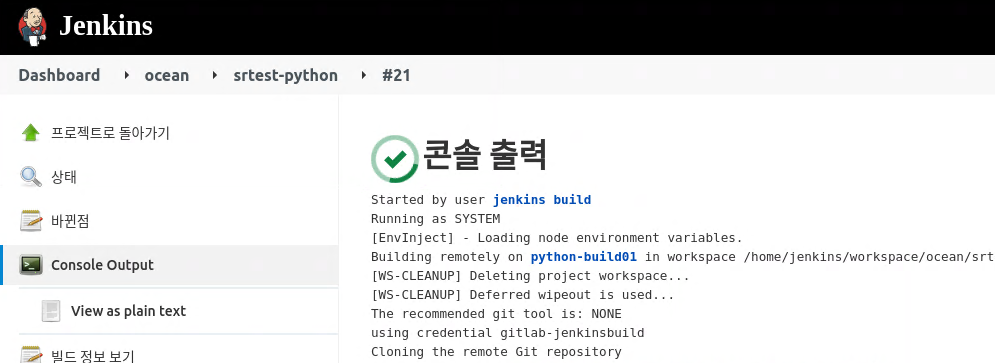Expand dropdown arrow after srtest-python breadcrumb
The width and height of the screenshot is (995, 363).
coord(364,76)
